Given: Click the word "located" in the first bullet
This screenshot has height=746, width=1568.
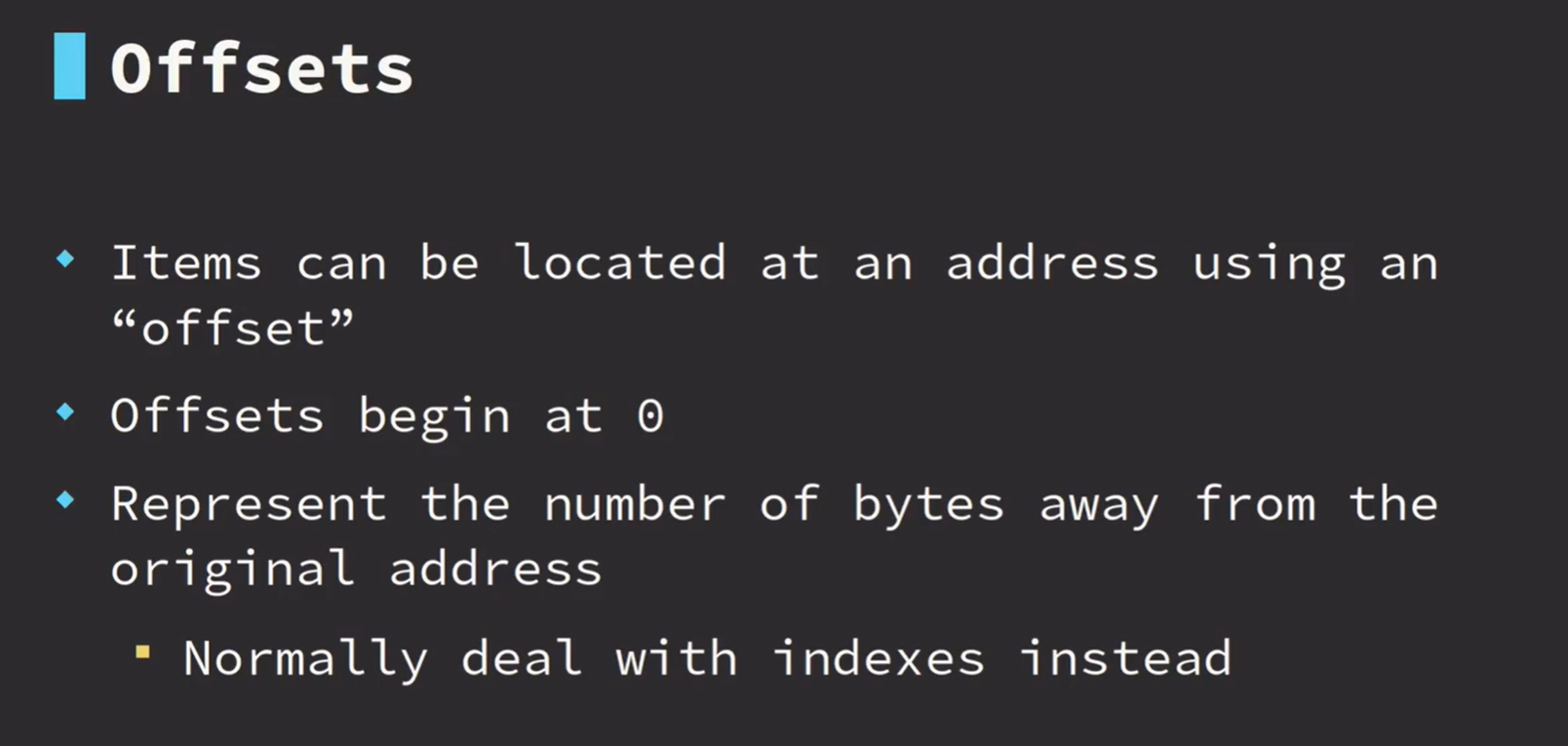Looking at the screenshot, I should (620, 263).
